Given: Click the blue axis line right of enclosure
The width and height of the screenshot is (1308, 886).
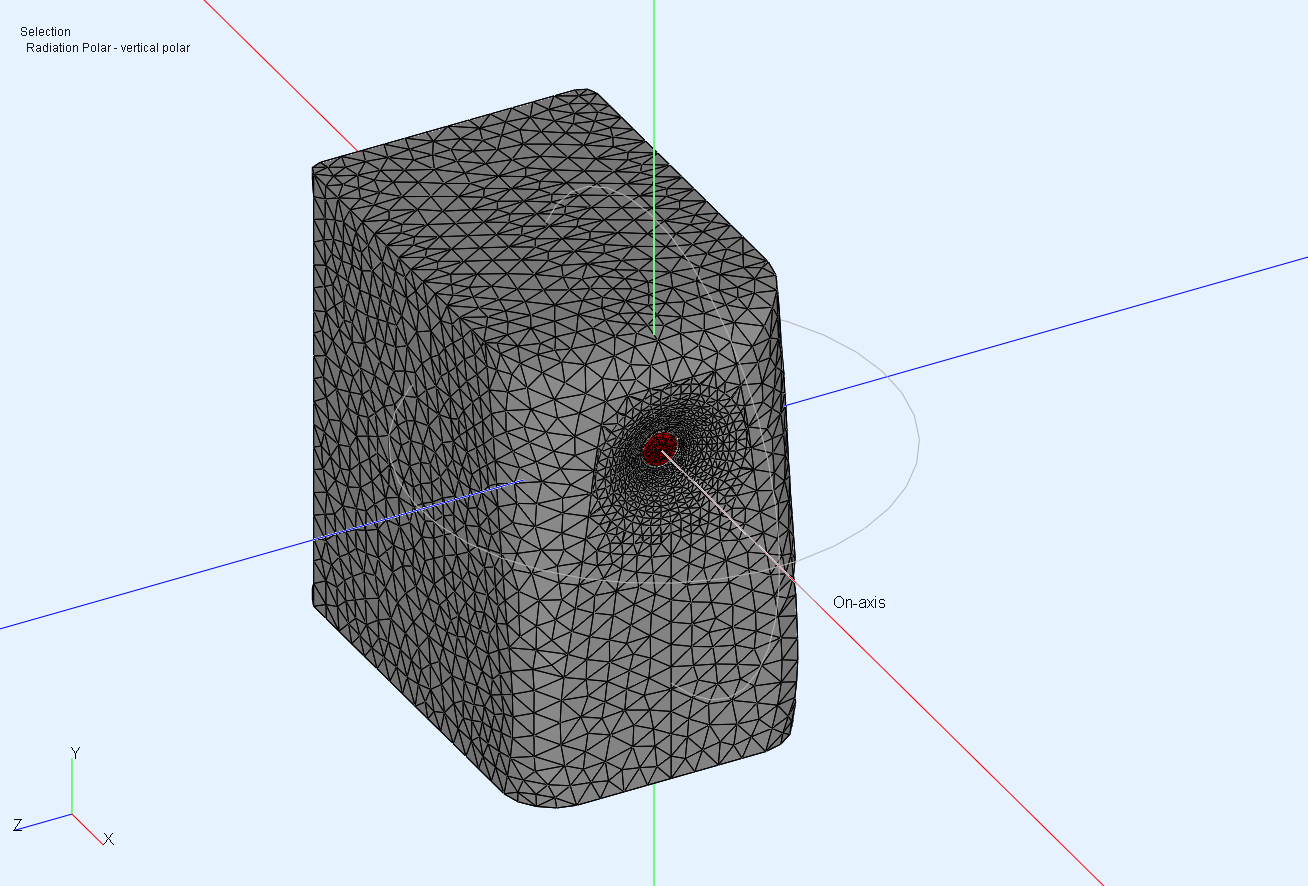Looking at the screenshot, I should click(1050, 330).
